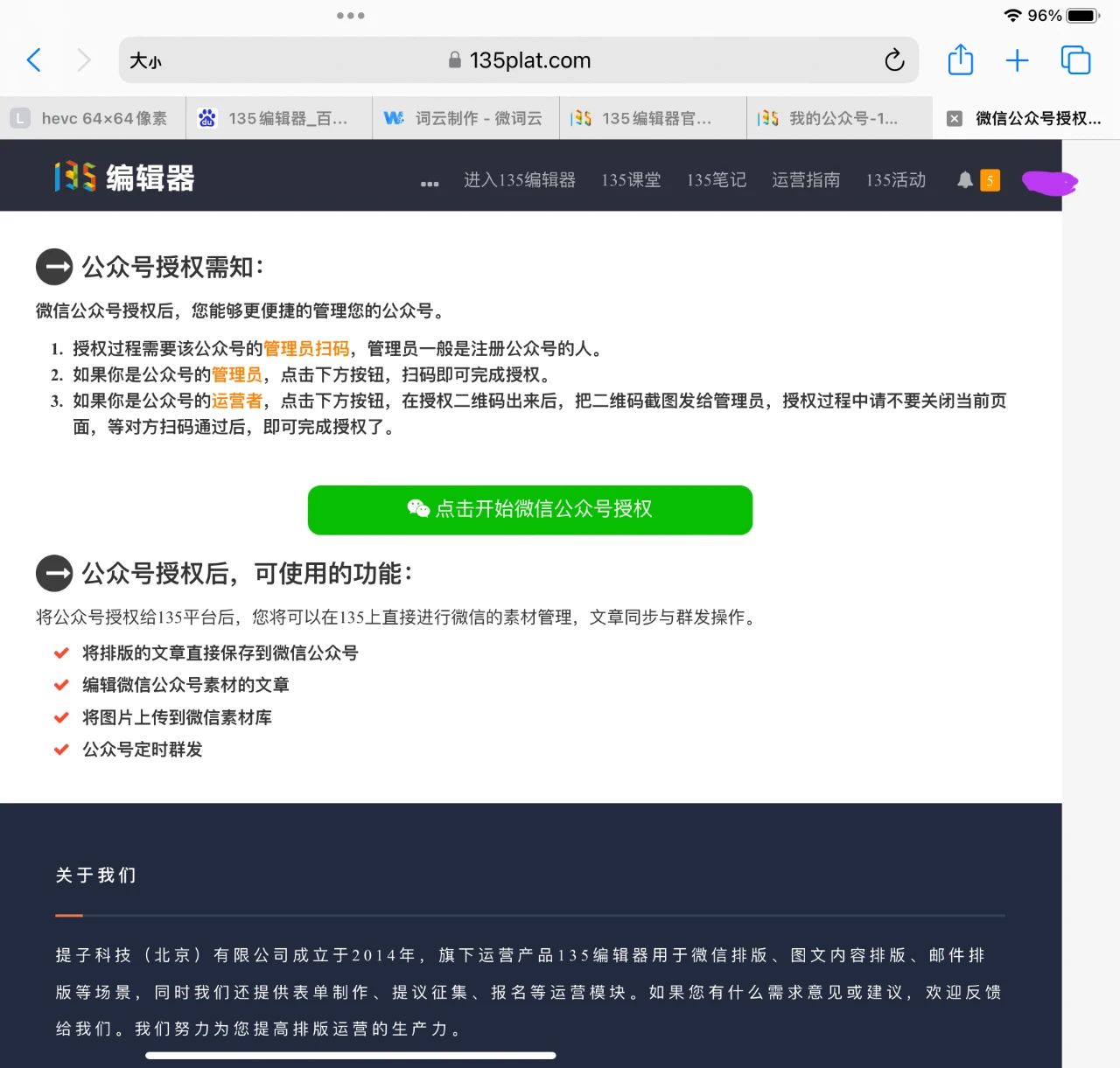Open the three-dot nav menu

(430, 184)
